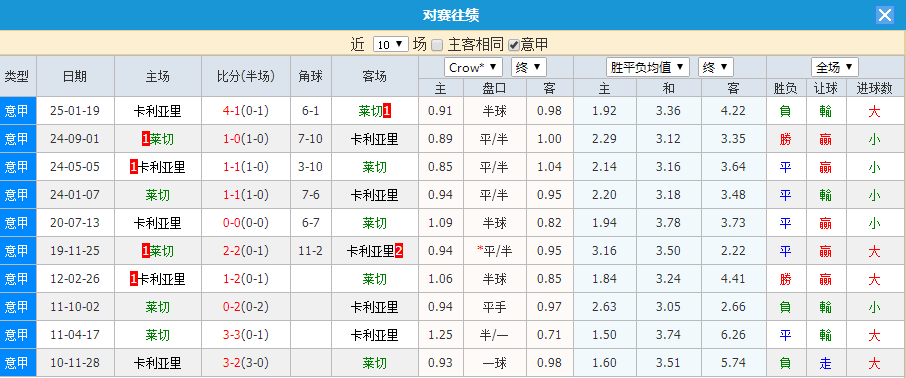Click the 进球数 column header

click(x=875, y=88)
